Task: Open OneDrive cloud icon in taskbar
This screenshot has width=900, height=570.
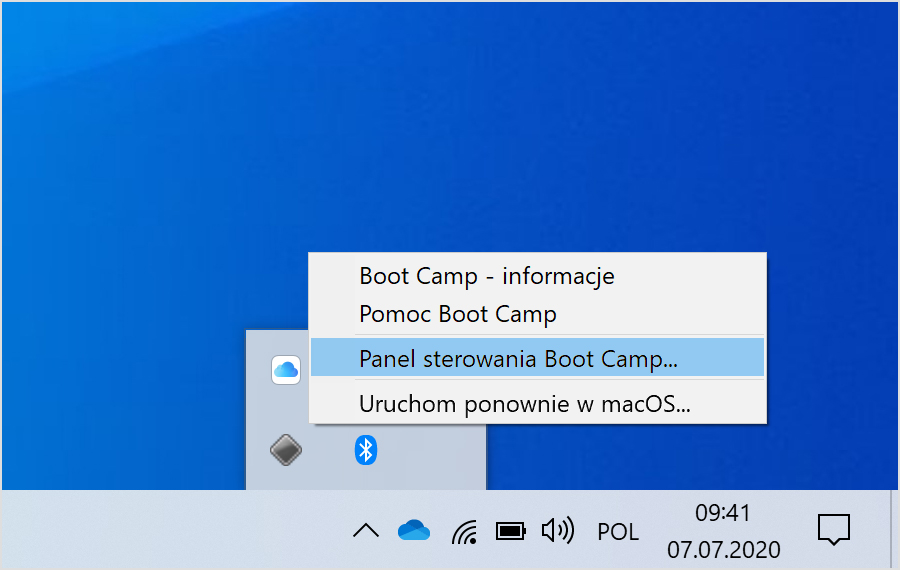Action: tap(414, 530)
